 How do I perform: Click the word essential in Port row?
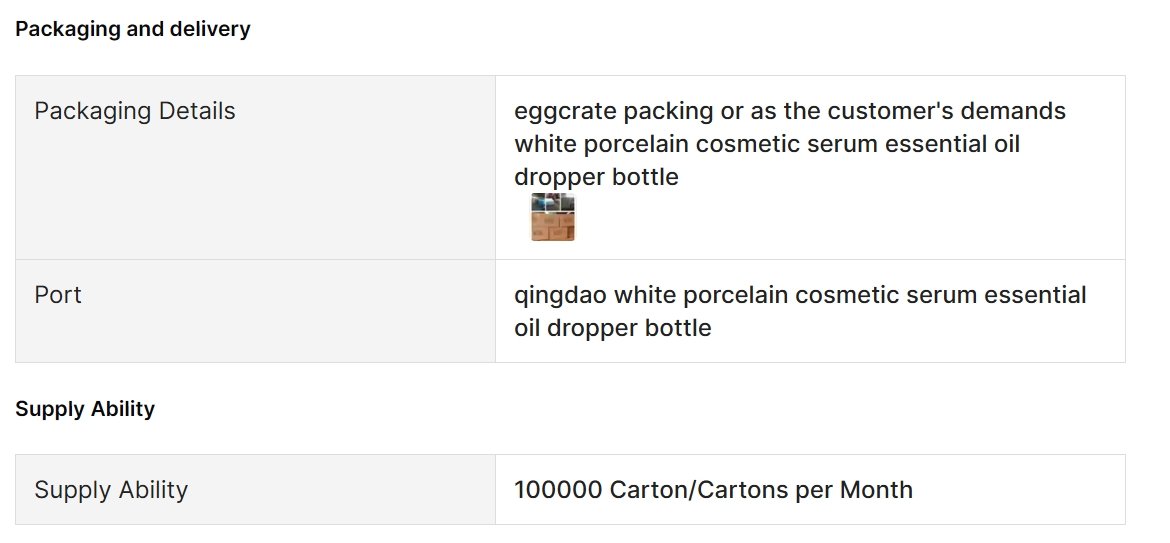(1035, 295)
